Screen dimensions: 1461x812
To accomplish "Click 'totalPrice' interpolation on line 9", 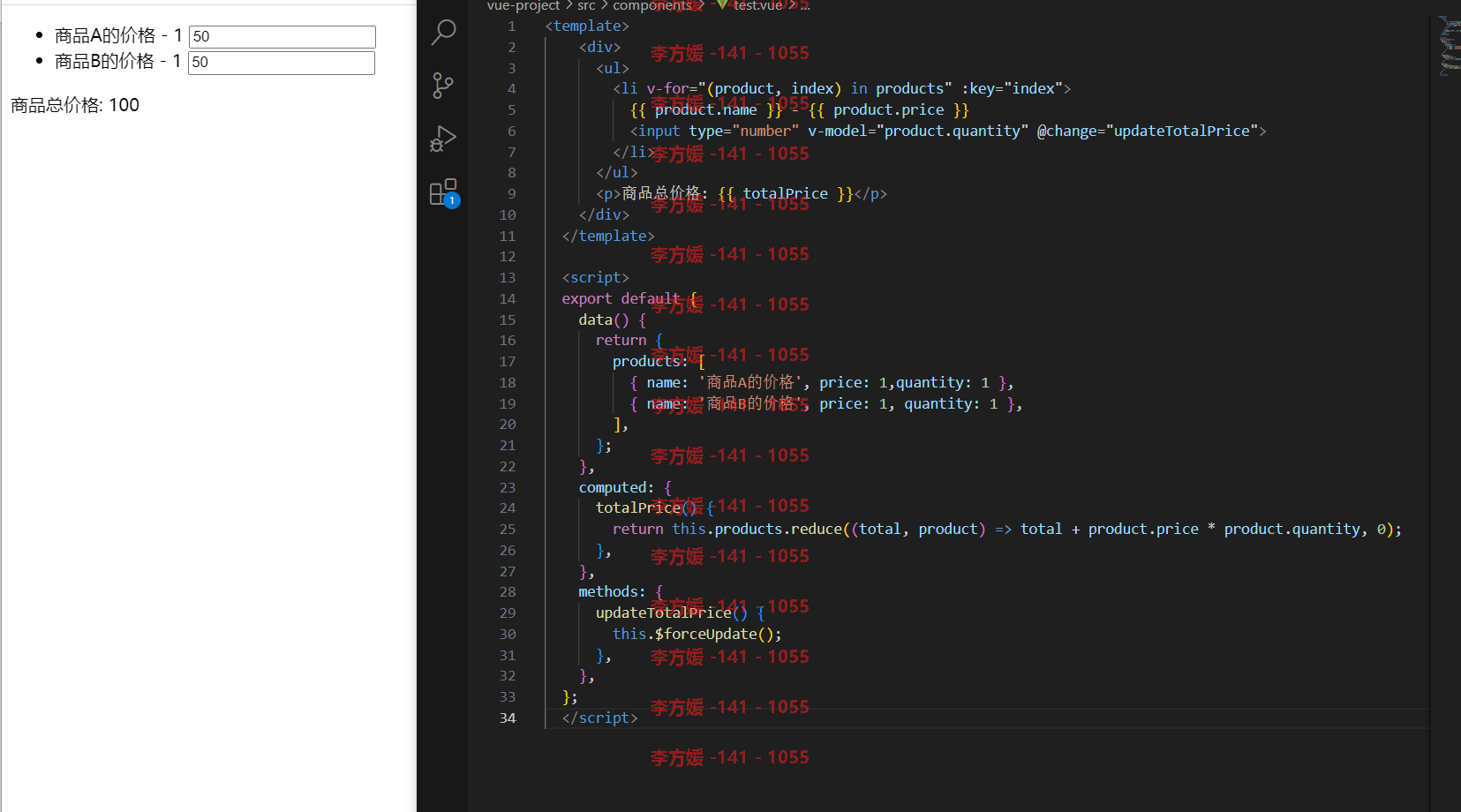I will (x=786, y=194).
